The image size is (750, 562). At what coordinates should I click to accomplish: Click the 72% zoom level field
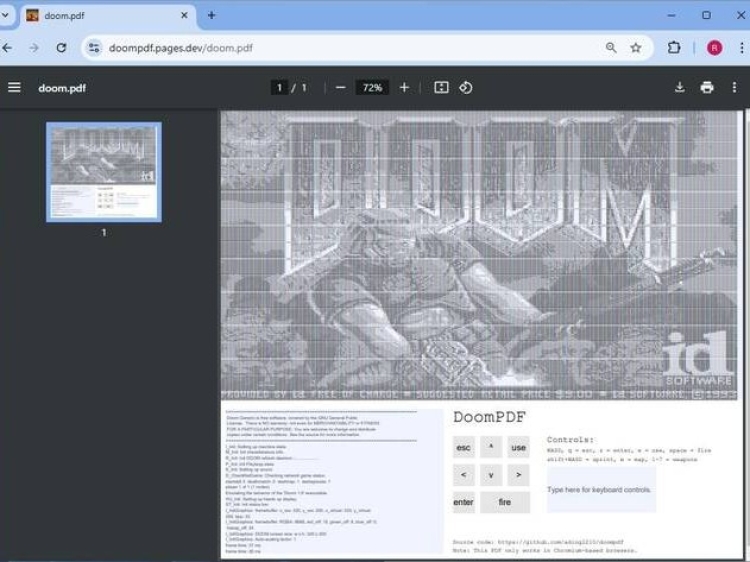372,88
